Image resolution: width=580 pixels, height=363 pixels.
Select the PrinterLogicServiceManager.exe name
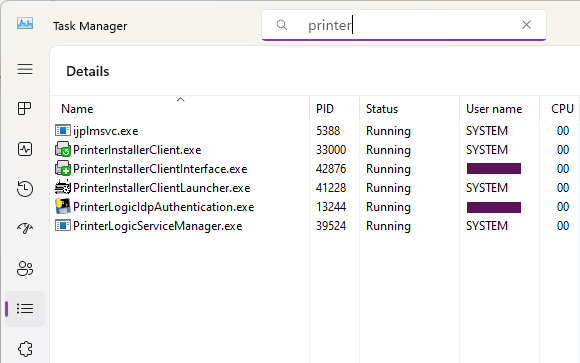point(158,226)
